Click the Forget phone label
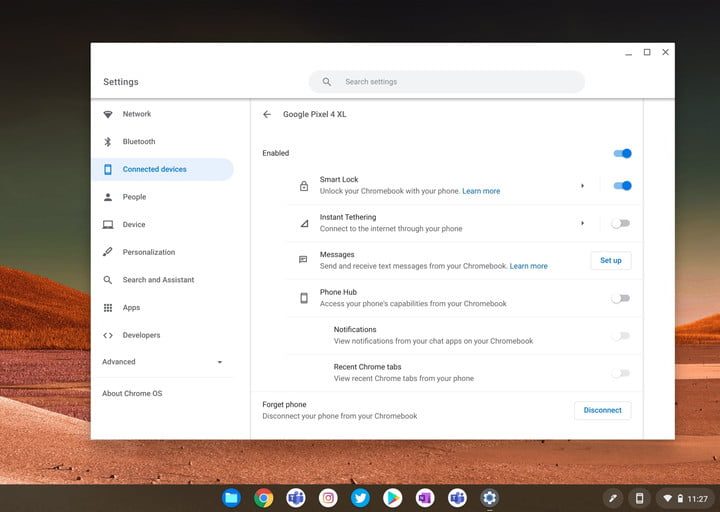Image resolution: width=720 pixels, height=512 pixels. click(284, 405)
